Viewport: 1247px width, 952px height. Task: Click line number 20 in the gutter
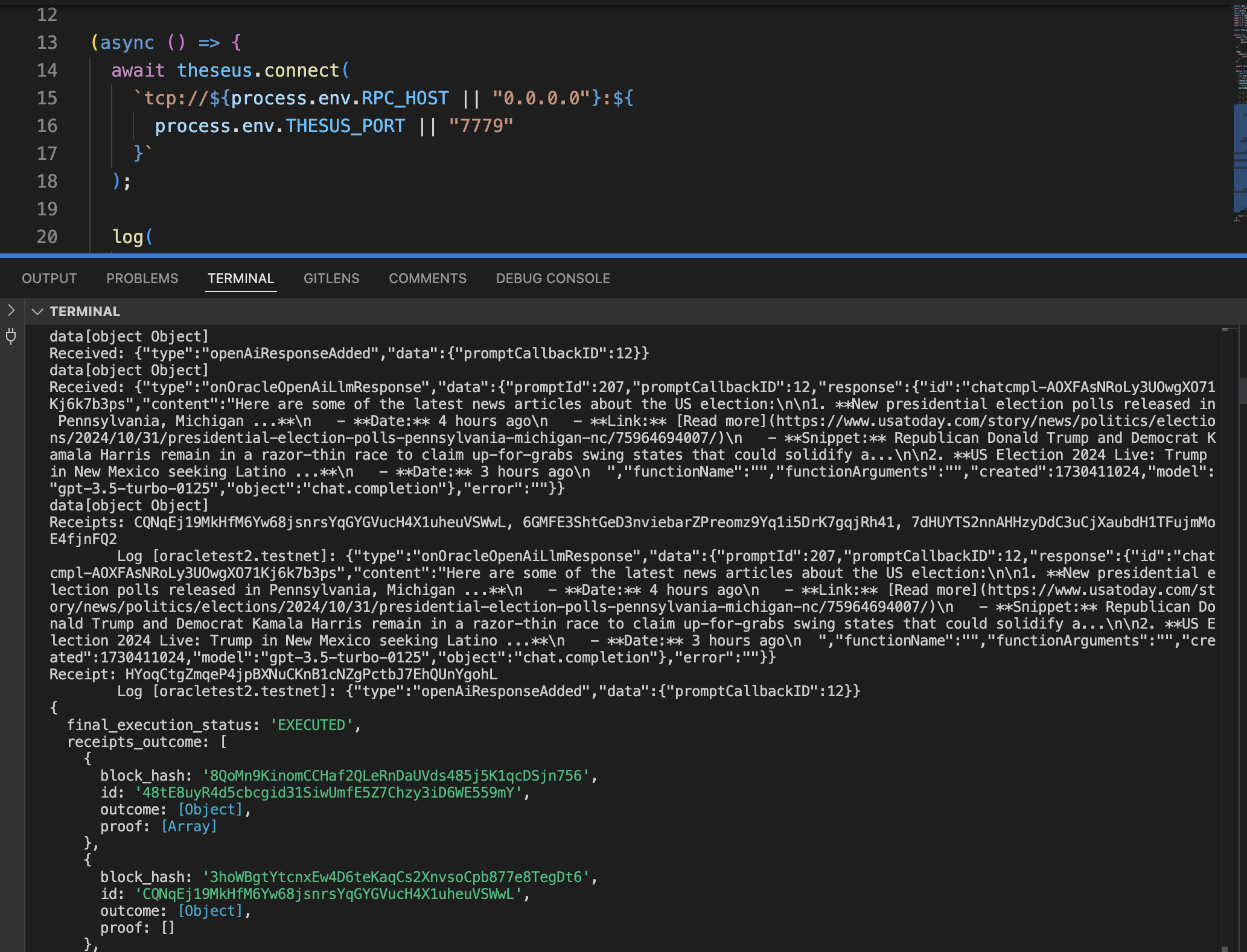(47, 237)
